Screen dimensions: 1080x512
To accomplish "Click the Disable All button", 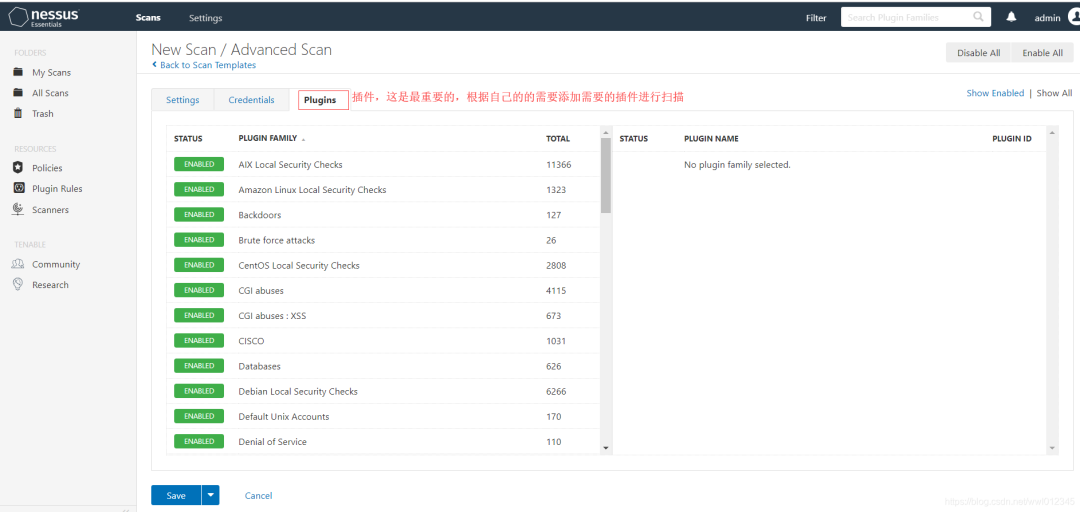I will pos(979,52).
